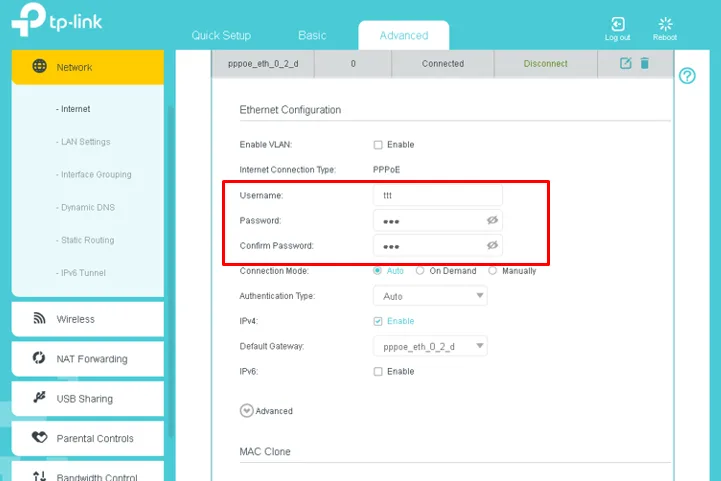Screen dimensions: 721x481
Task: Show the Confirm Password field characters
Action: coord(492,245)
